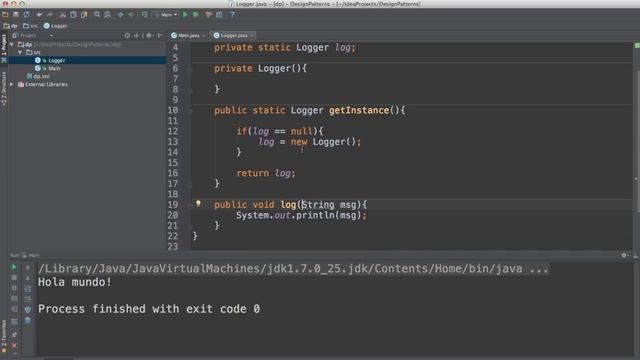Copy selection using the toolbar icon
This screenshot has height=360, width=640.
[x=73, y=15]
